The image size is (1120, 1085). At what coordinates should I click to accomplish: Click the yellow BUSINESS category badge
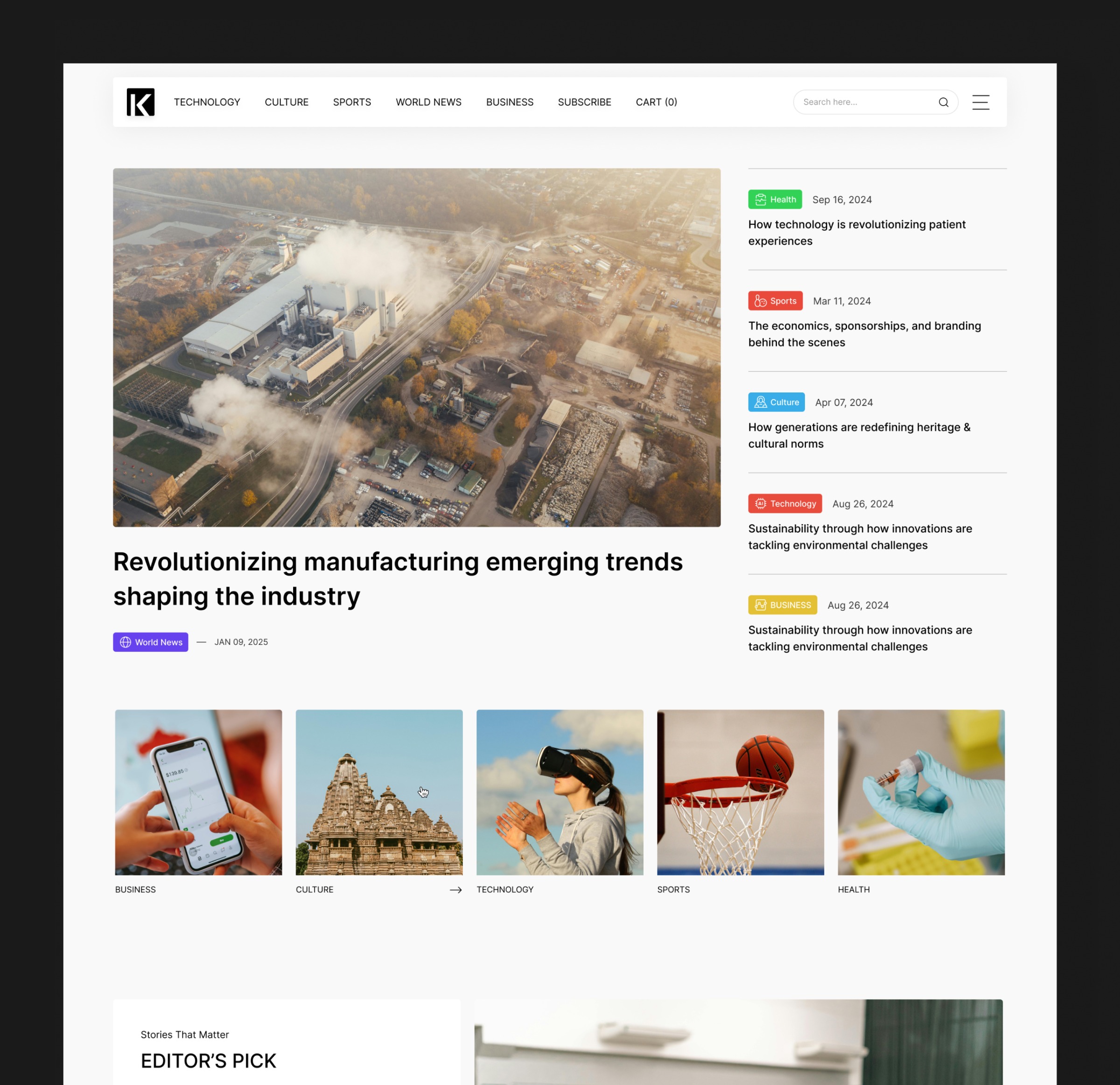click(x=782, y=604)
